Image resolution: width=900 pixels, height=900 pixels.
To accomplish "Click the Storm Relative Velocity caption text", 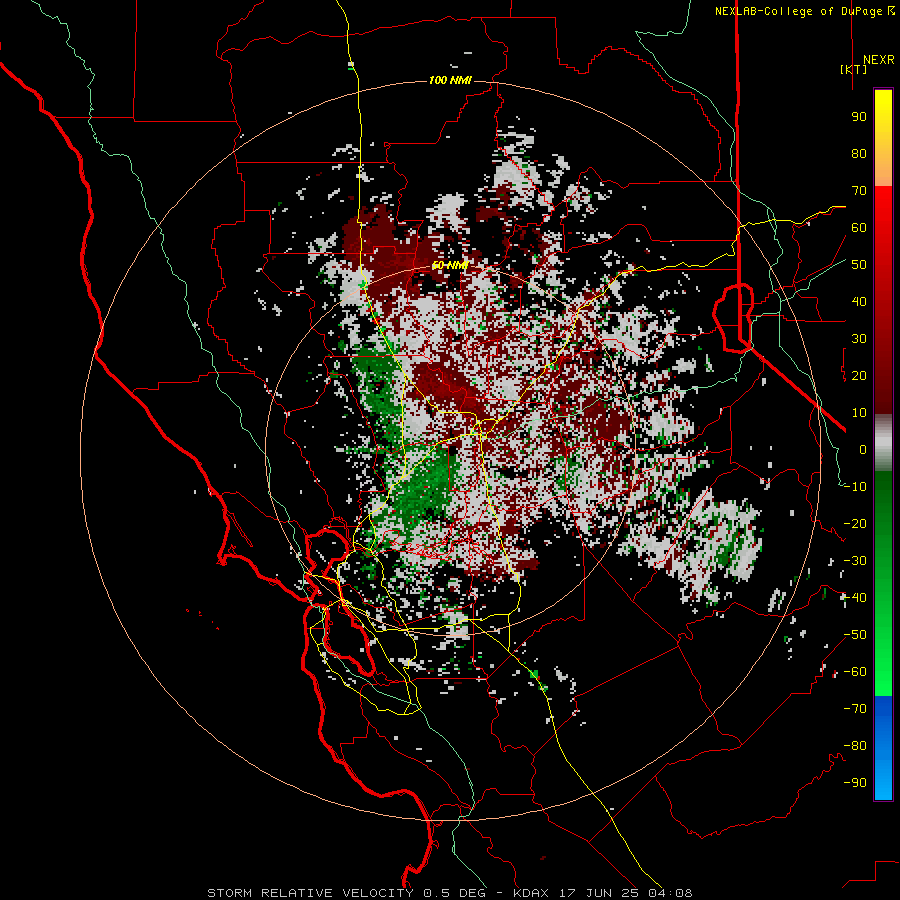I will (x=449, y=893).
